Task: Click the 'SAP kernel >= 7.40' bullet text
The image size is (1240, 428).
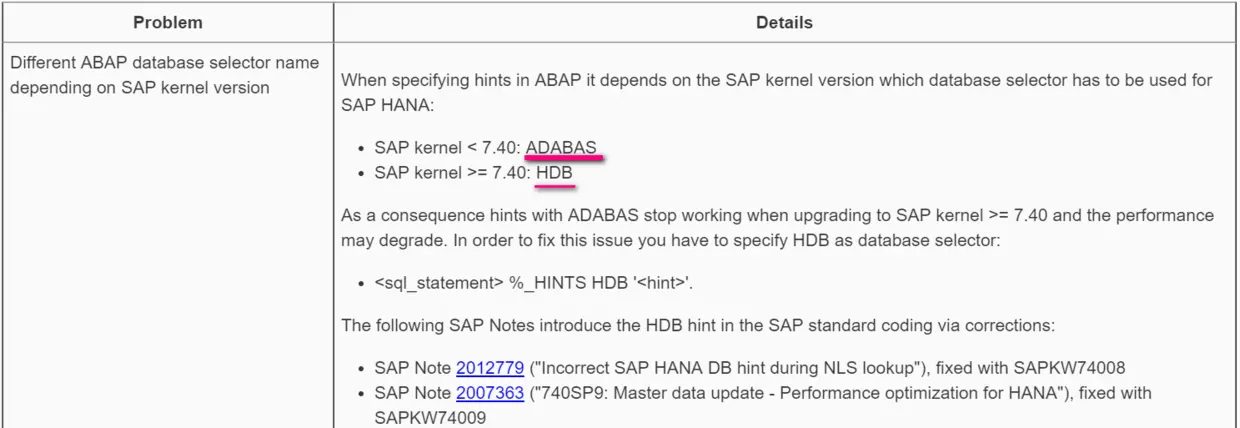Action: tap(452, 173)
